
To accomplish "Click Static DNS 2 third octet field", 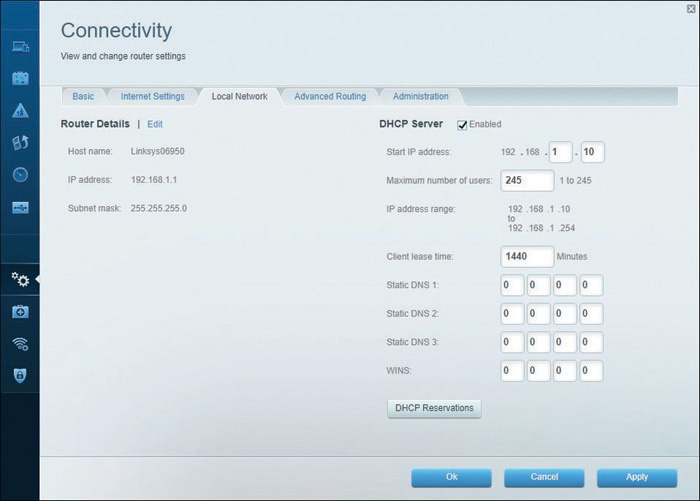I will coord(565,313).
